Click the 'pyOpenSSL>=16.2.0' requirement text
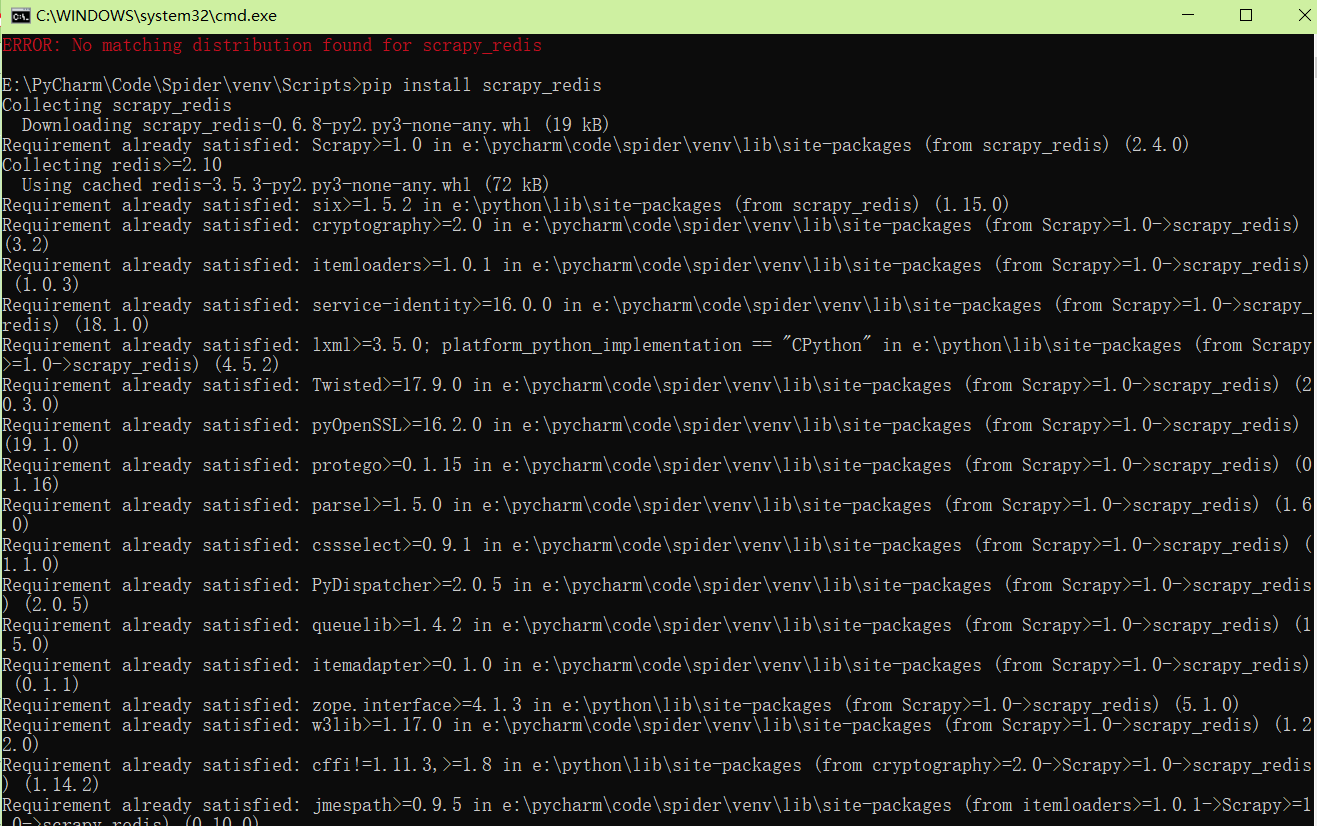Image resolution: width=1317 pixels, height=826 pixels. (397, 425)
